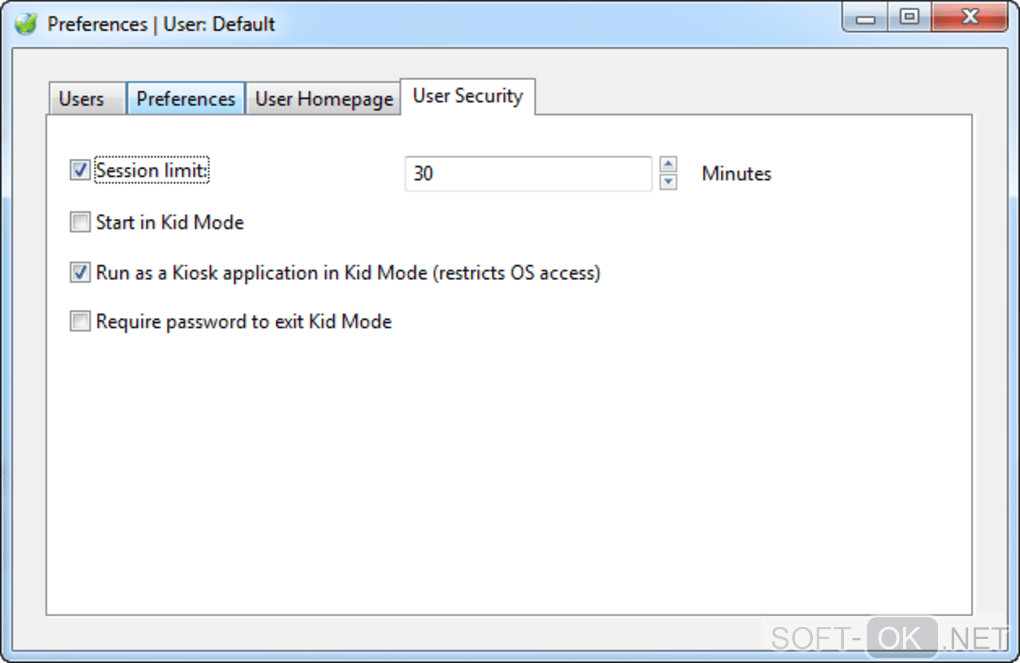
Task: Click the Kiosk application label text
Action: pos(348,272)
